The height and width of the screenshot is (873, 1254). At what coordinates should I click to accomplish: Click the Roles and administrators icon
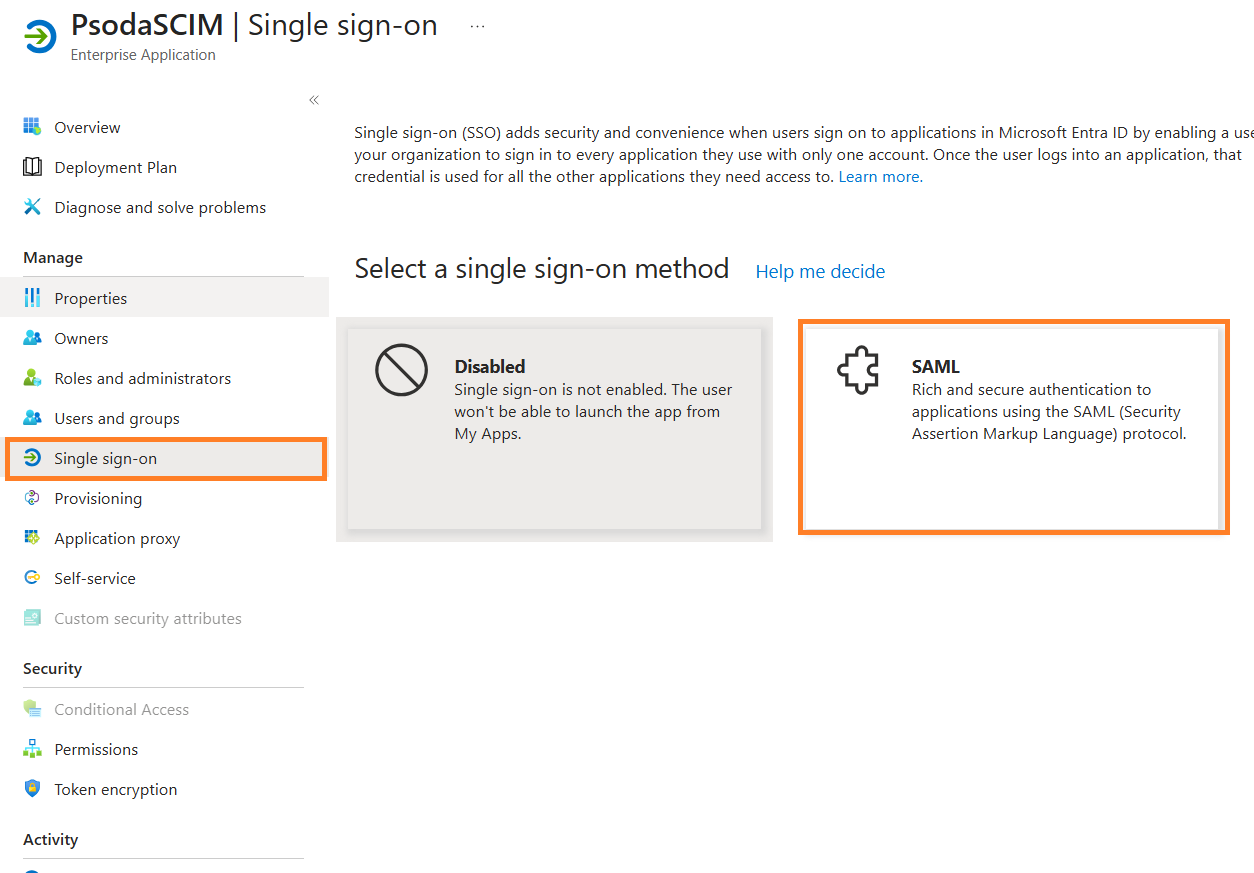(32, 378)
